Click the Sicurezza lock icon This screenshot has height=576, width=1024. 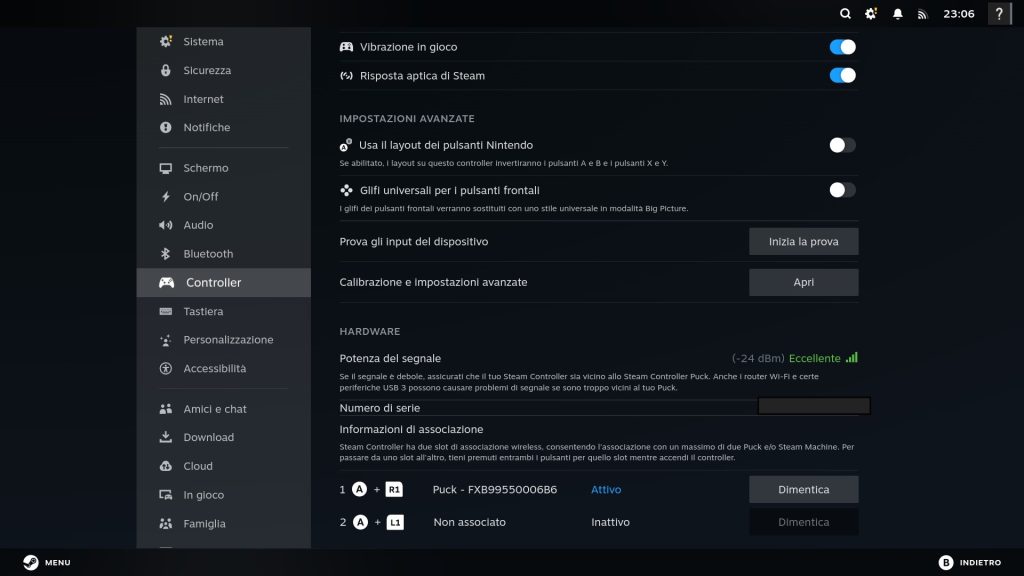click(x=166, y=70)
